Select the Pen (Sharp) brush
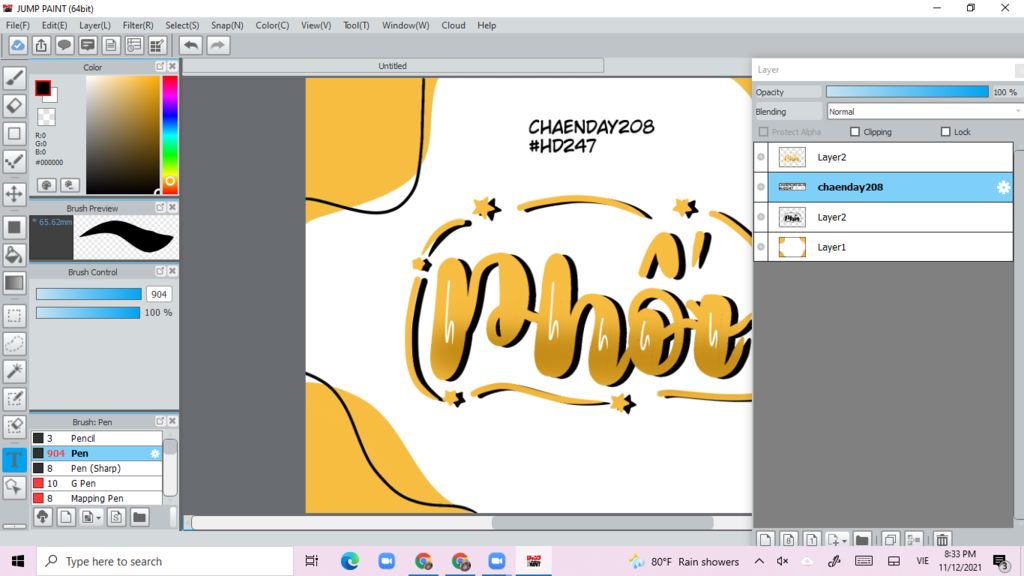1024x576 pixels. pos(97,468)
